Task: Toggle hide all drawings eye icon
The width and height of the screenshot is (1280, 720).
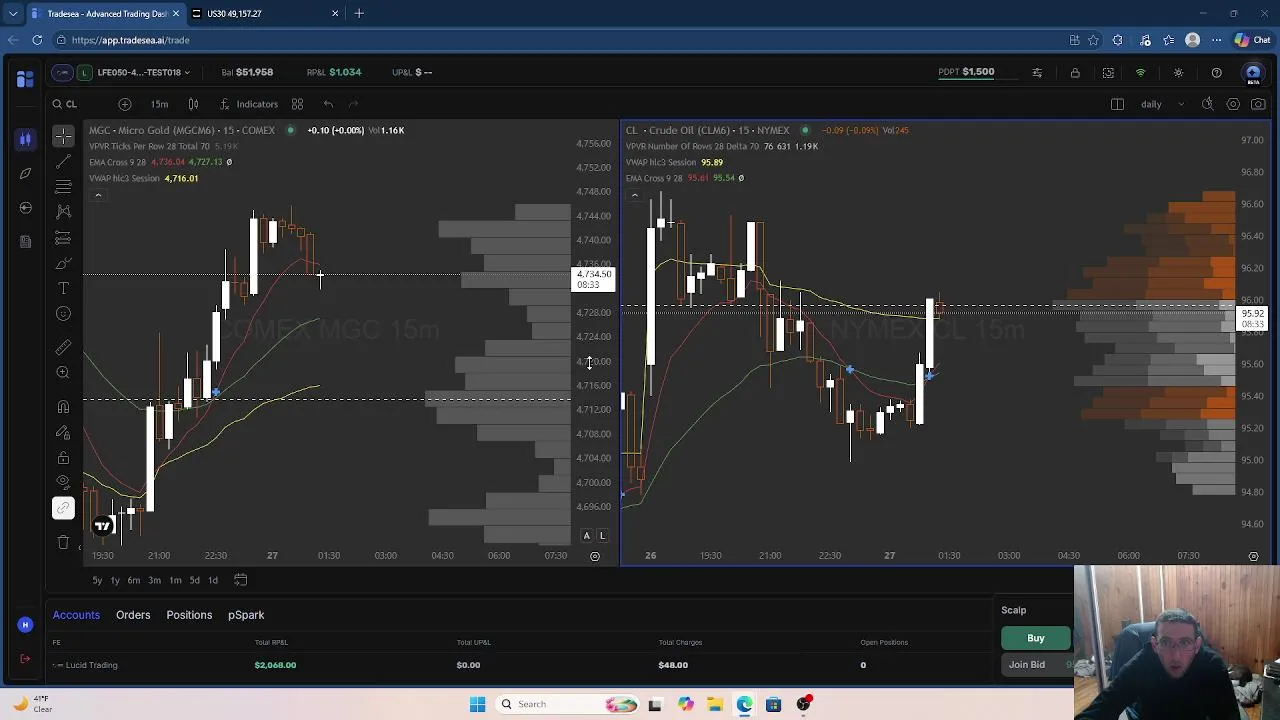Action: [x=63, y=483]
